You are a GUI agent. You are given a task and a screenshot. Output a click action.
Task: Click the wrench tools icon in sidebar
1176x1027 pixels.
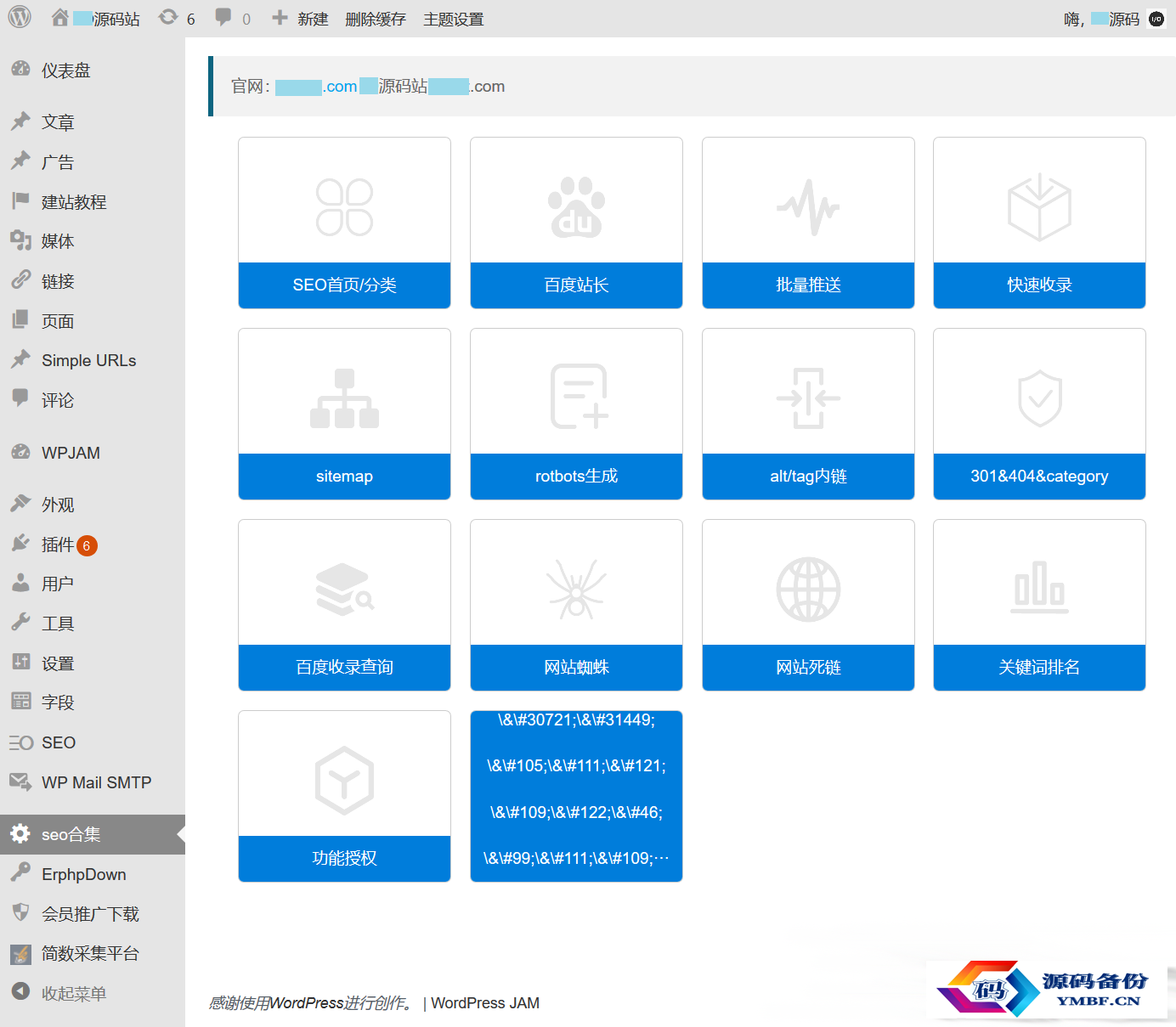pos(20,623)
